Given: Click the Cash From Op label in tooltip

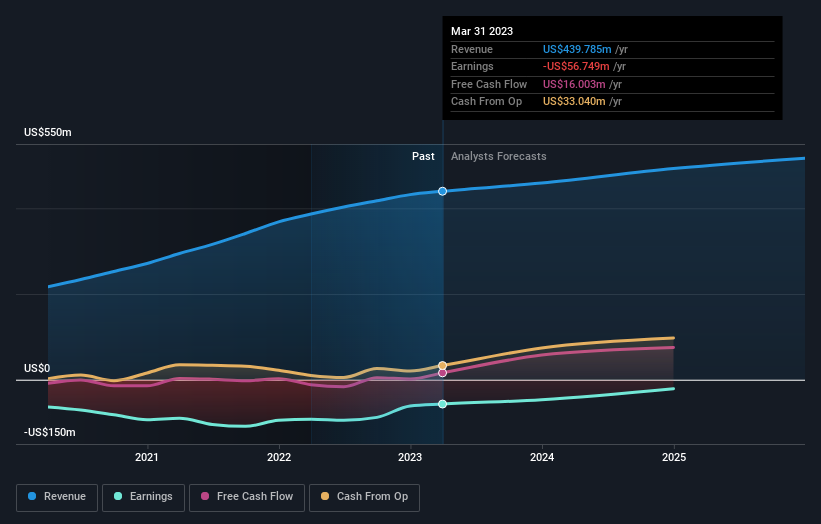Looking at the screenshot, I should point(486,102).
